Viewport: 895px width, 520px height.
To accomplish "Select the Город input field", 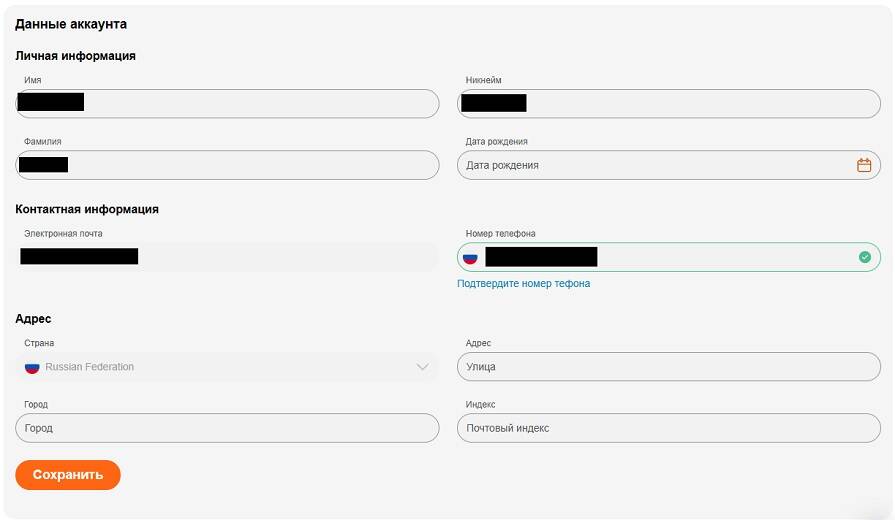I will tap(227, 428).
